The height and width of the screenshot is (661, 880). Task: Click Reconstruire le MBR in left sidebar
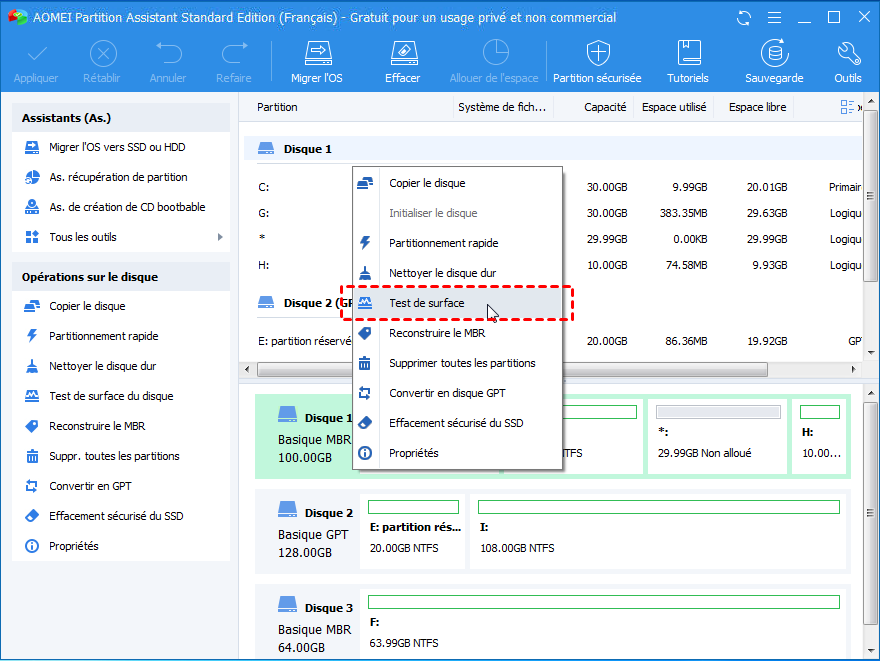click(x=97, y=426)
